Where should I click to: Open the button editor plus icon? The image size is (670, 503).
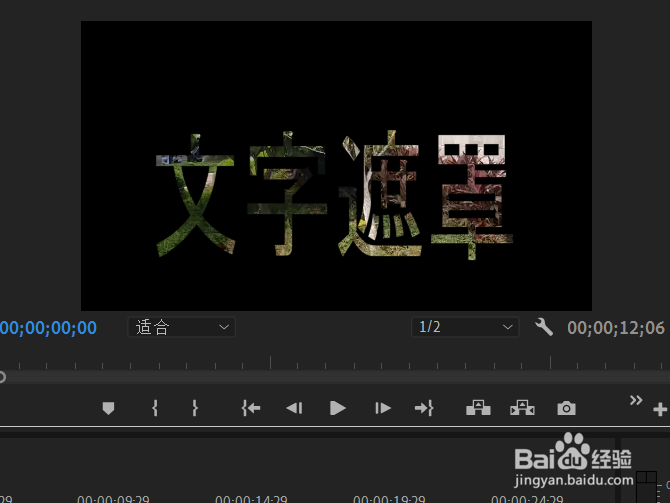(660, 409)
